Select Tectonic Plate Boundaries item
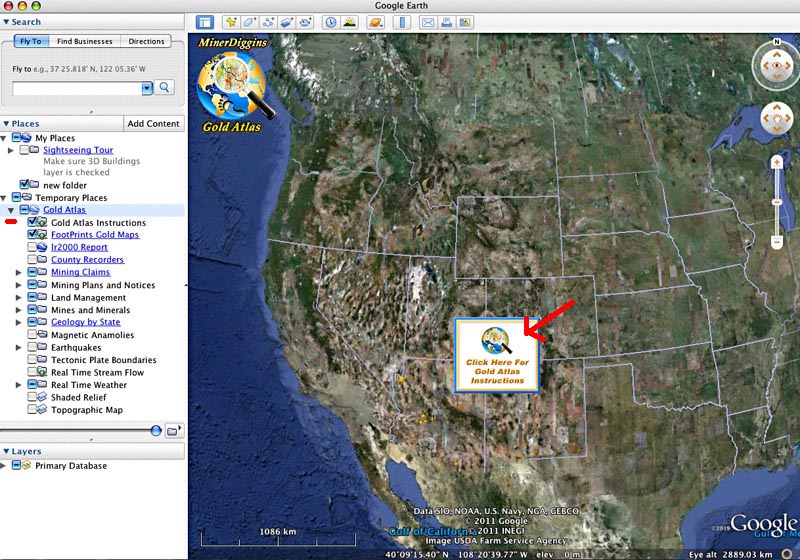800x560 pixels. coord(104,360)
